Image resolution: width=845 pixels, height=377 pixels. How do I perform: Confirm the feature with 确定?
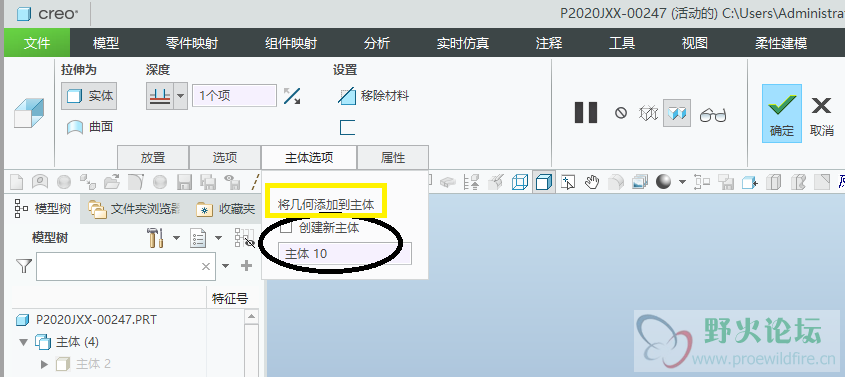click(781, 113)
